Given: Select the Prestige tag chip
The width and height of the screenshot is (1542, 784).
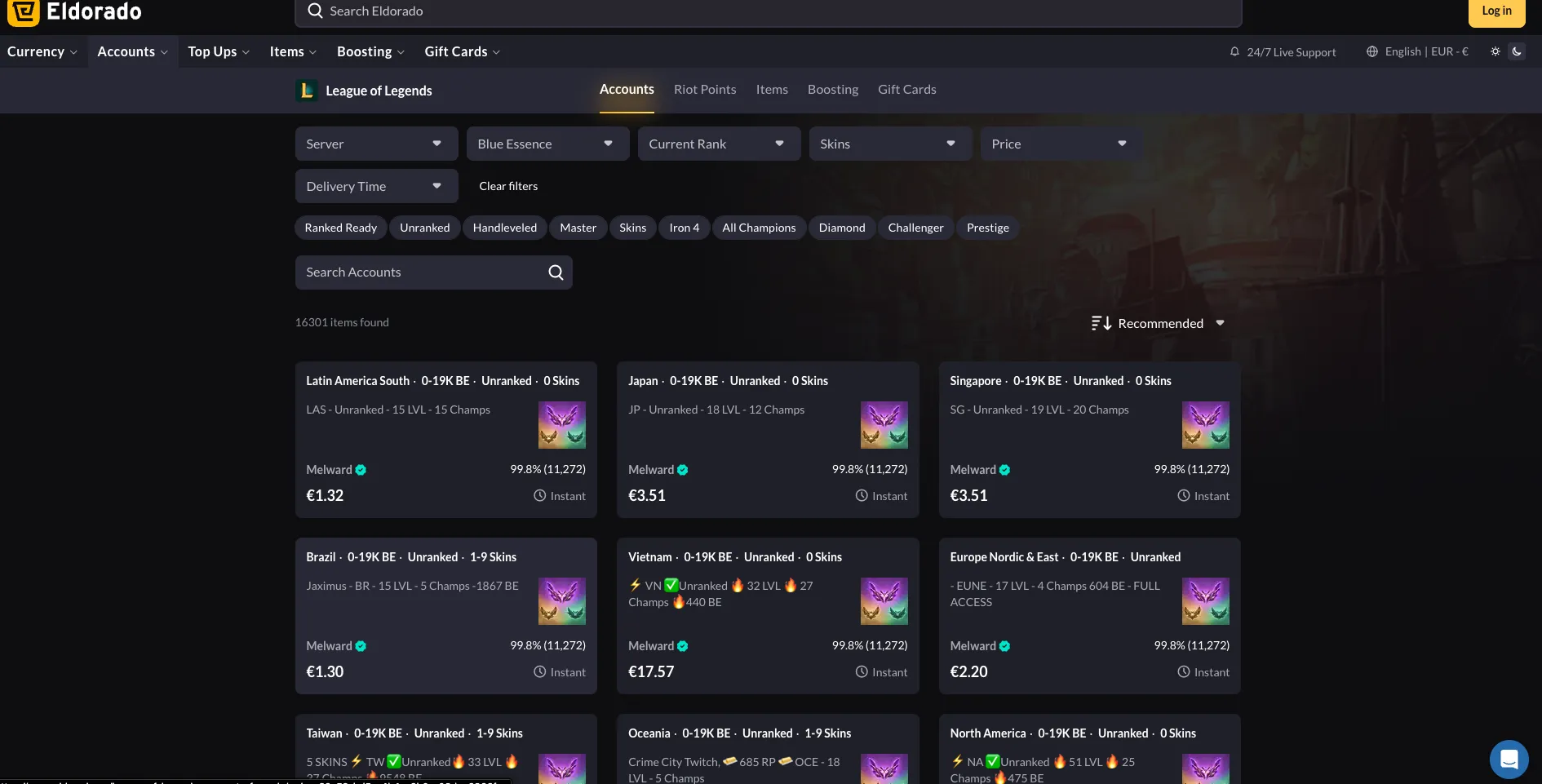Looking at the screenshot, I should click(988, 228).
